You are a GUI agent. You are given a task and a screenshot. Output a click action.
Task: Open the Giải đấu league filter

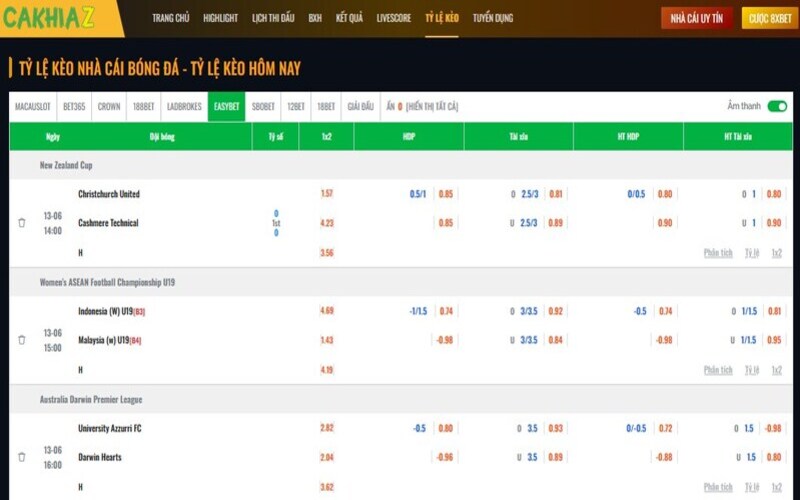pos(360,106)
